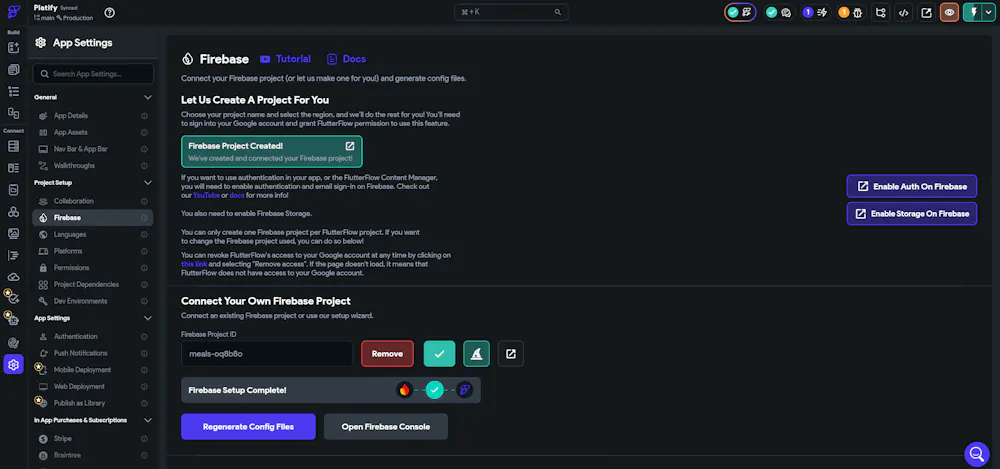
Task: Click the highlighted settings gear rail icon
Action: point(13,365)
